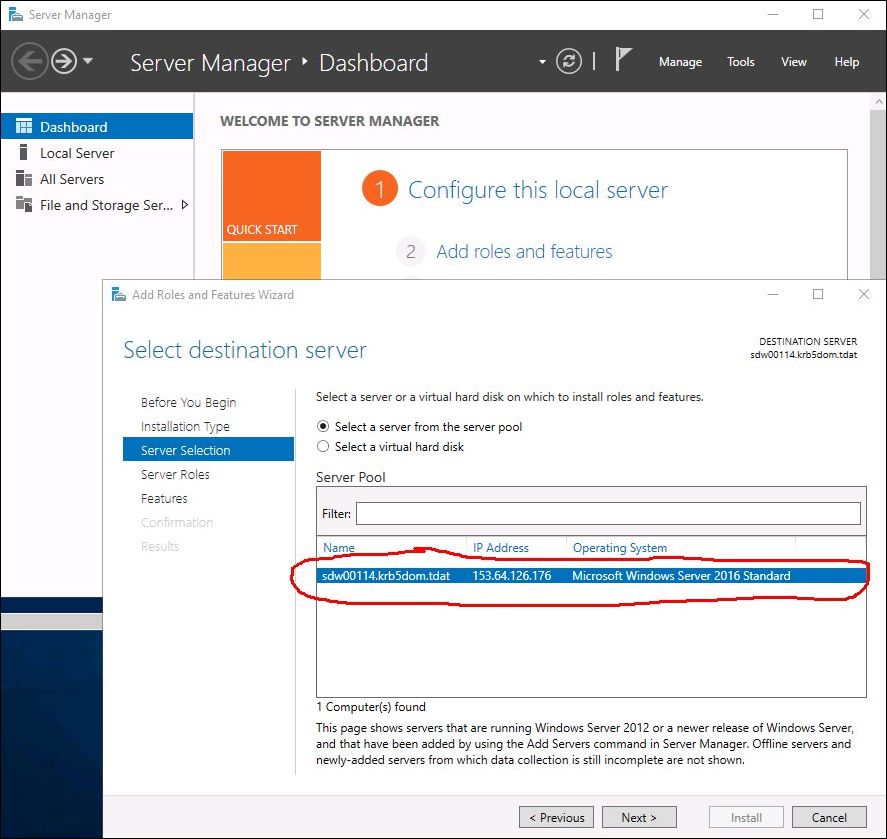Click the number 2 circle icon
The height and width of the screenshot is (839, 887).
point(411,251)
